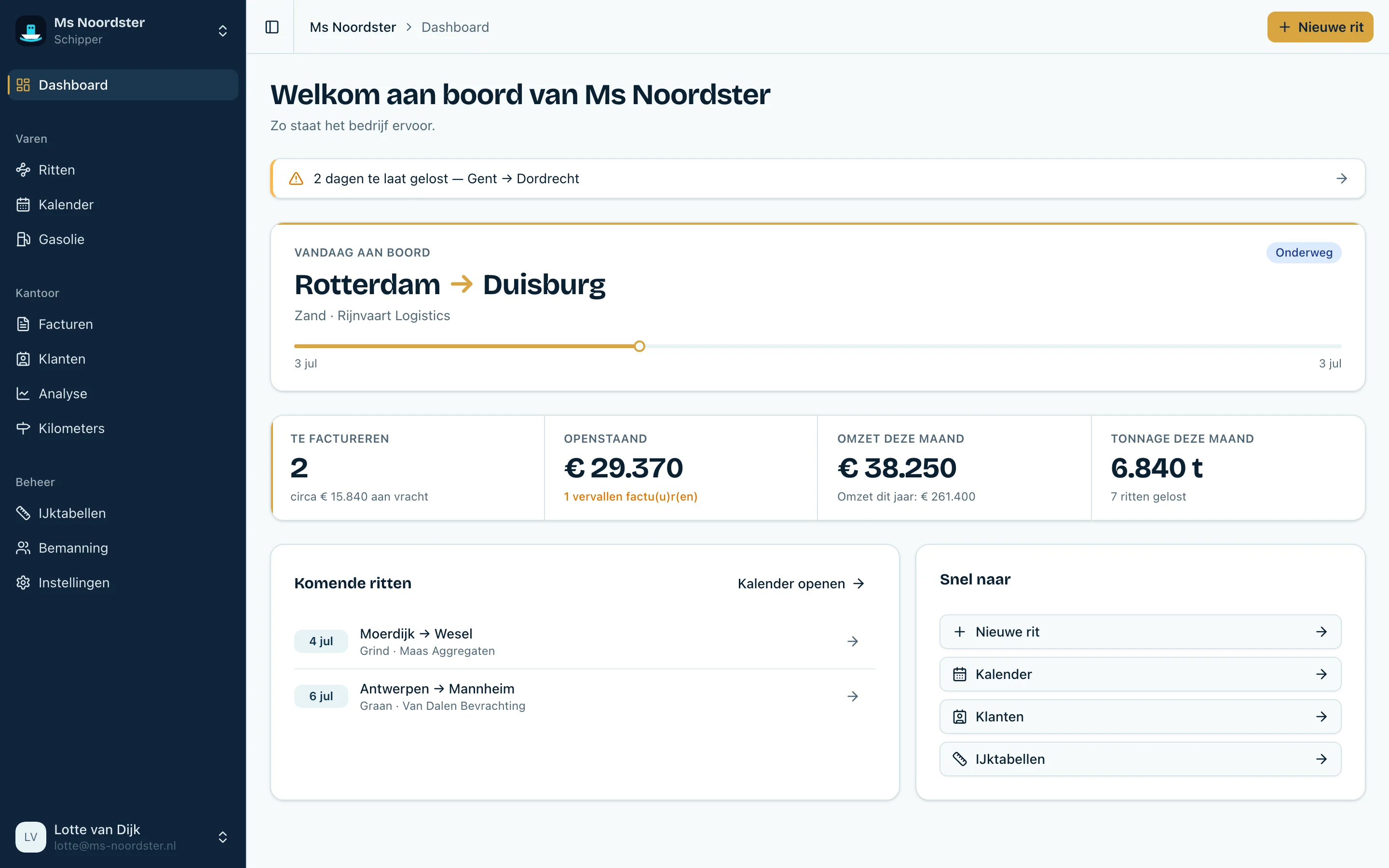Click the Analyse chart icon
Image resolution: width=1389 pixels, height=868 pixels.
tap(23, 394)
